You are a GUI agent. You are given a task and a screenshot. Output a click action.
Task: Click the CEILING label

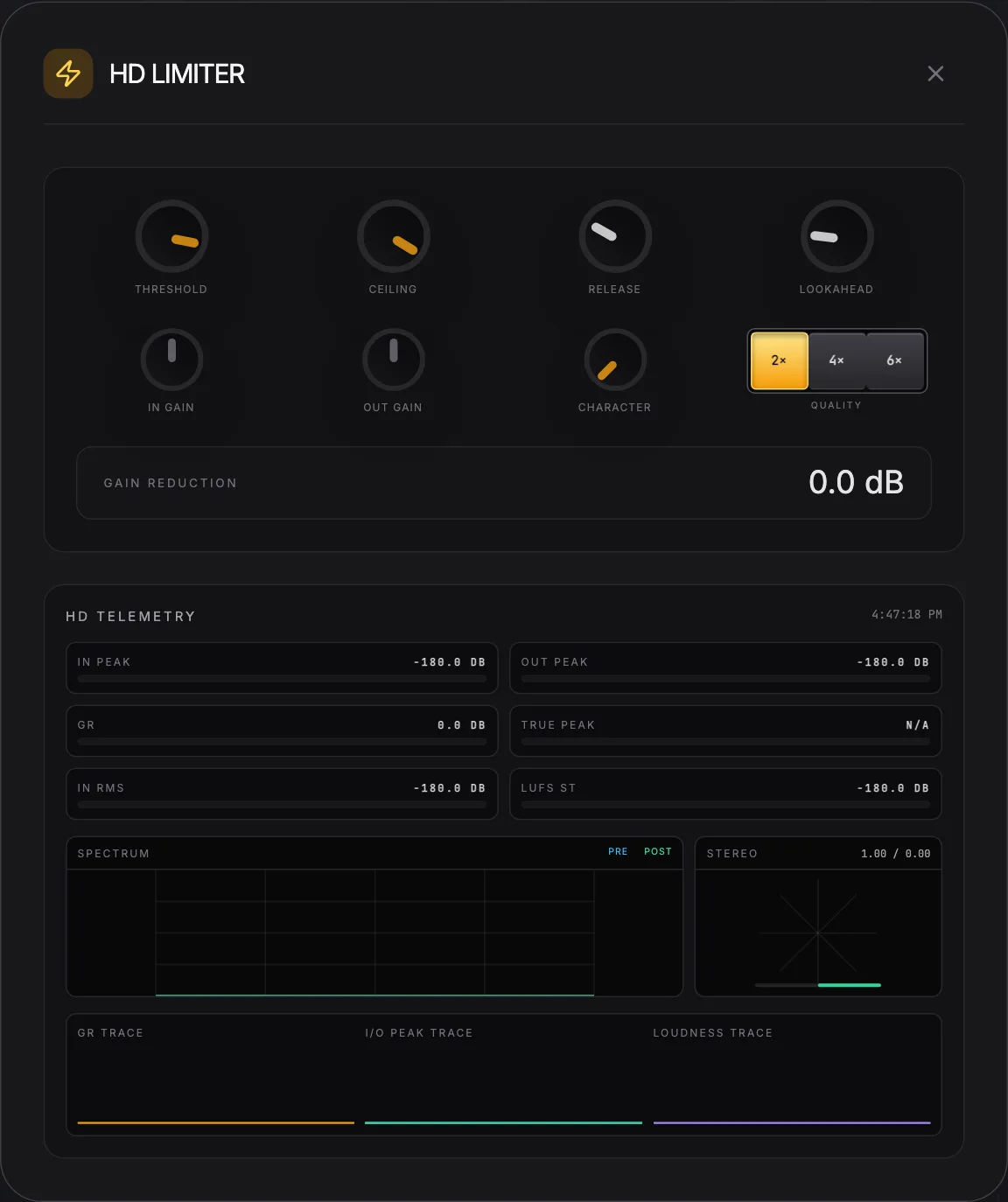[393, 290]
